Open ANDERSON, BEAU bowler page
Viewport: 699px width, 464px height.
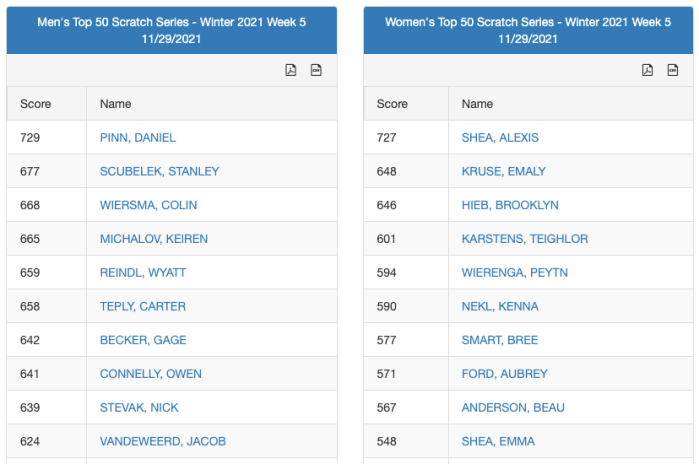click(513, 407)
